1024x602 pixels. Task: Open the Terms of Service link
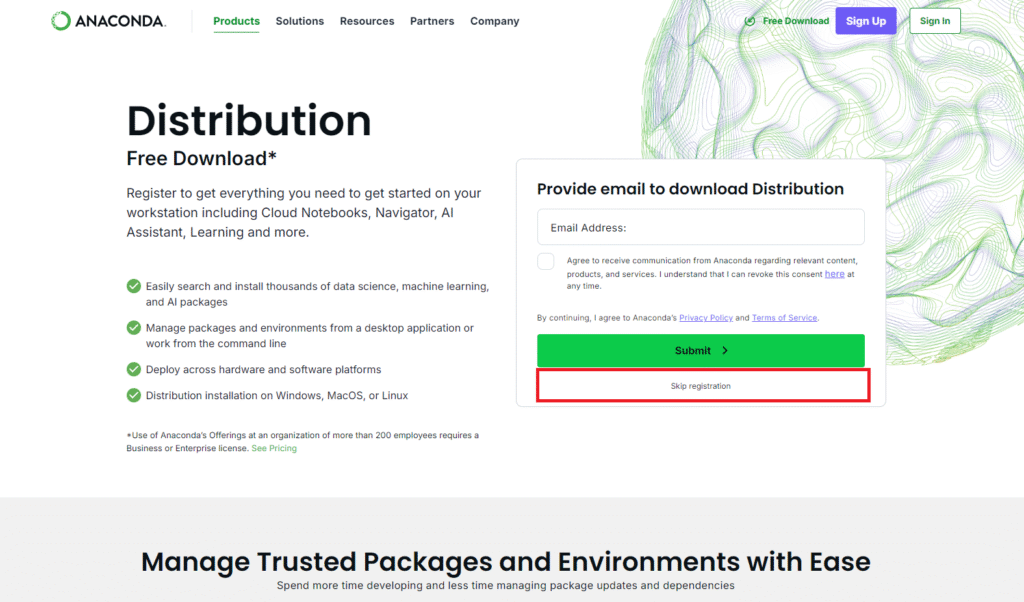[x=784, y=318]
